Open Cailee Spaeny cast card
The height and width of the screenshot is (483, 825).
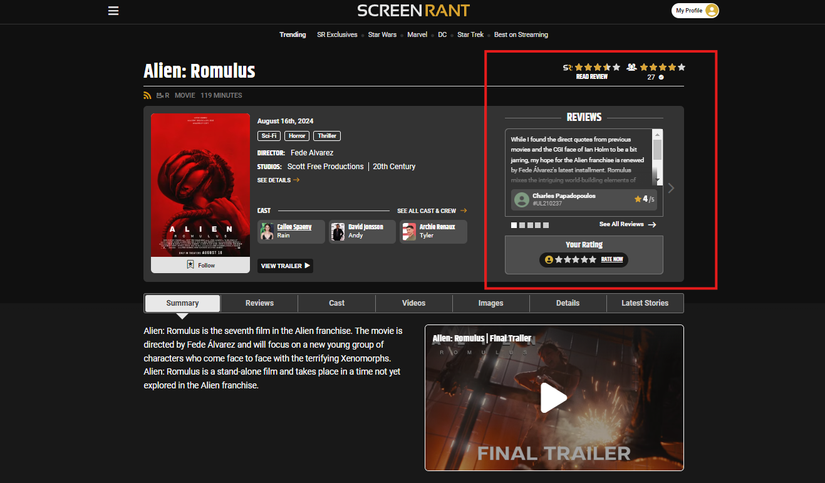(291, 232)
